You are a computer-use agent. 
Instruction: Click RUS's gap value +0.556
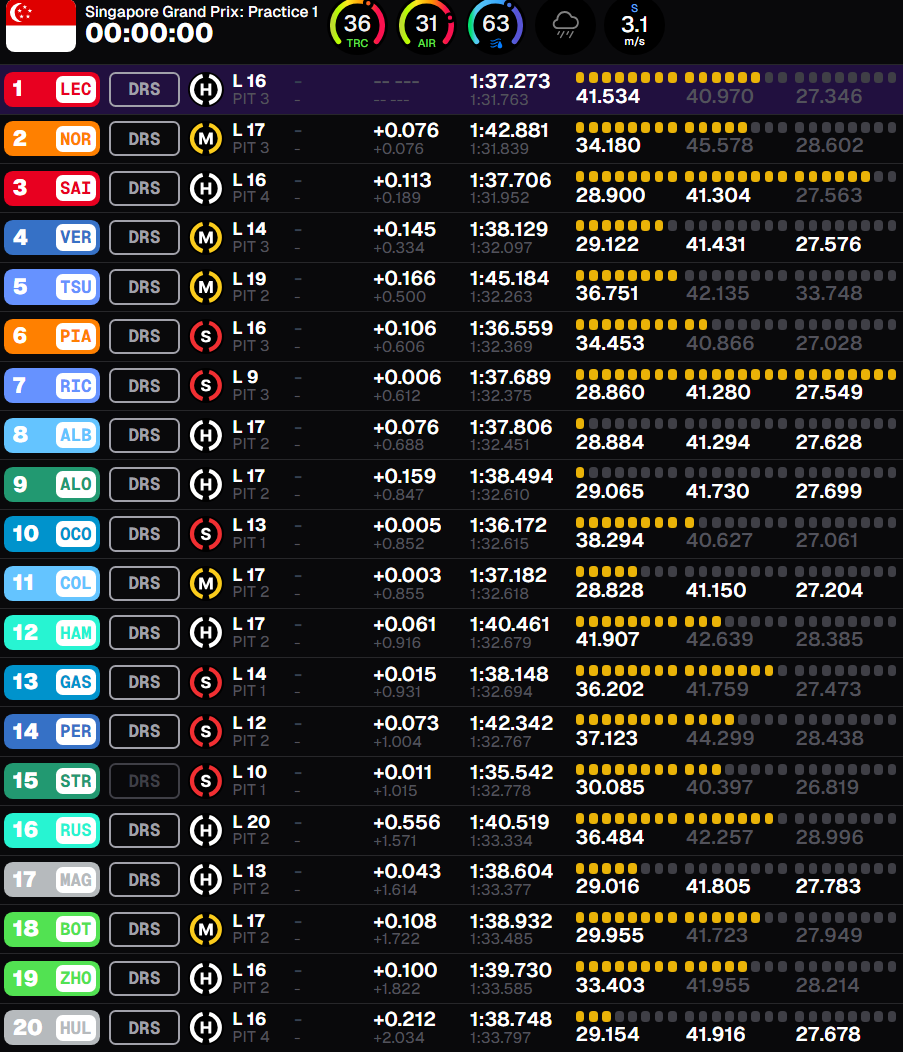pos(407,822)
